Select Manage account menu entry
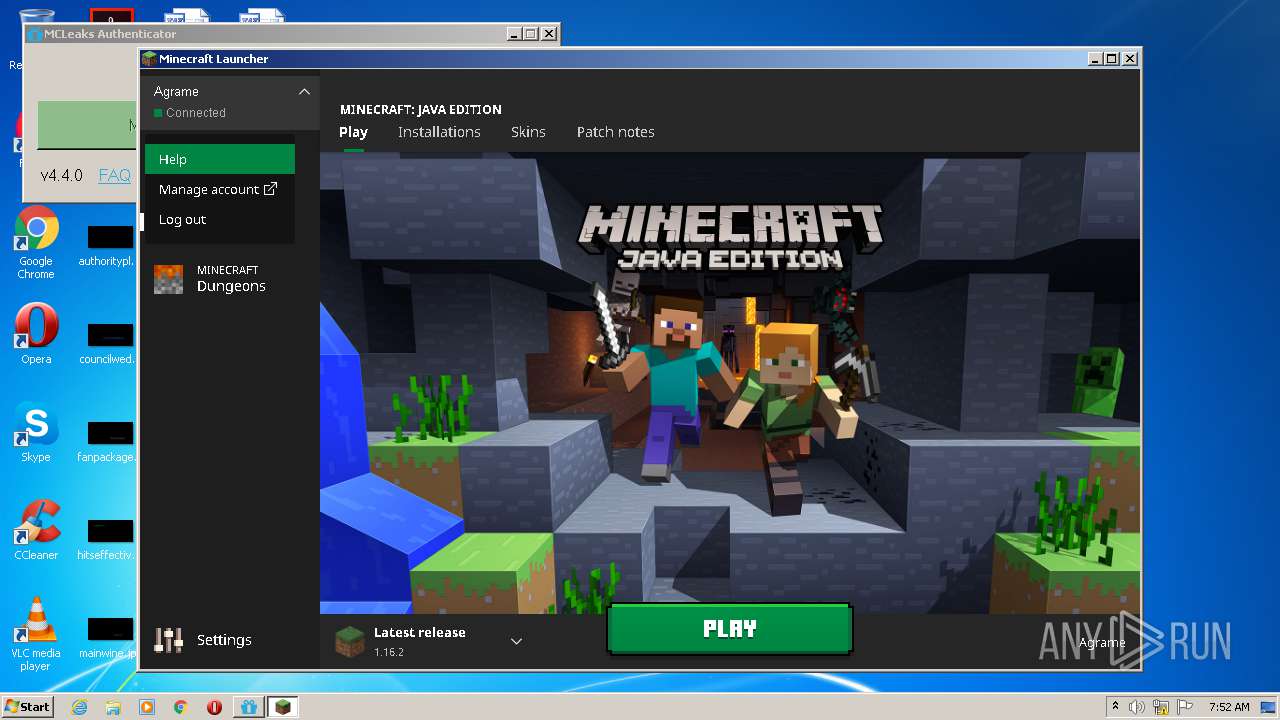 point(220,189)
